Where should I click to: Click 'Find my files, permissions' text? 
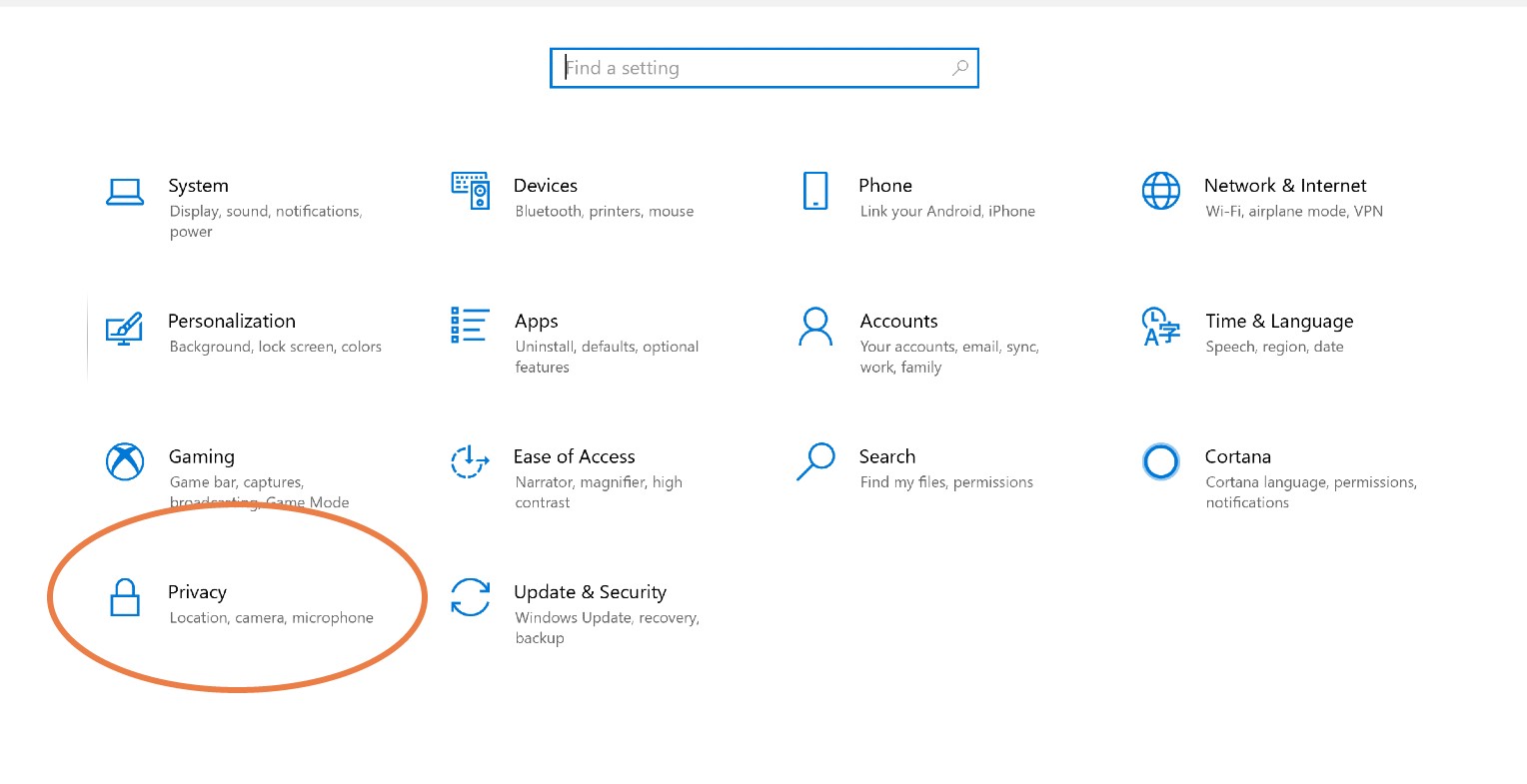coord(946,482)
